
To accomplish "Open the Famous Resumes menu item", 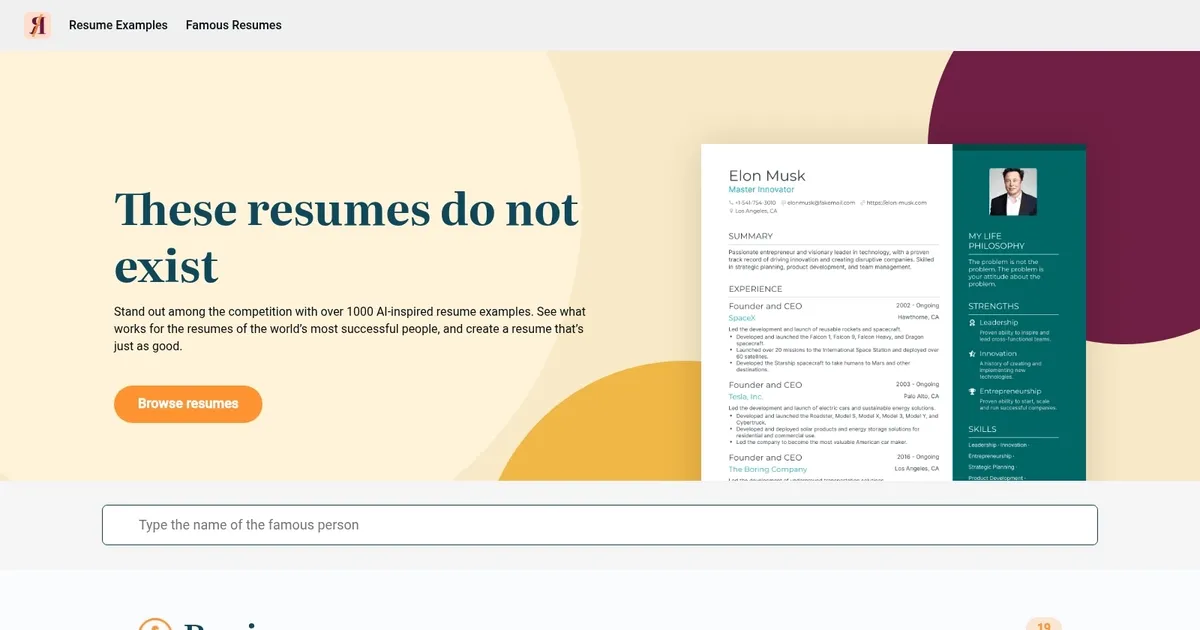I will (x=234, y=25).
